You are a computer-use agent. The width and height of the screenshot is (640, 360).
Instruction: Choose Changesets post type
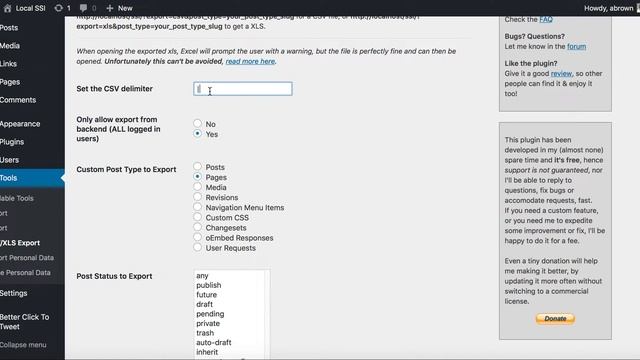point(198,227)
